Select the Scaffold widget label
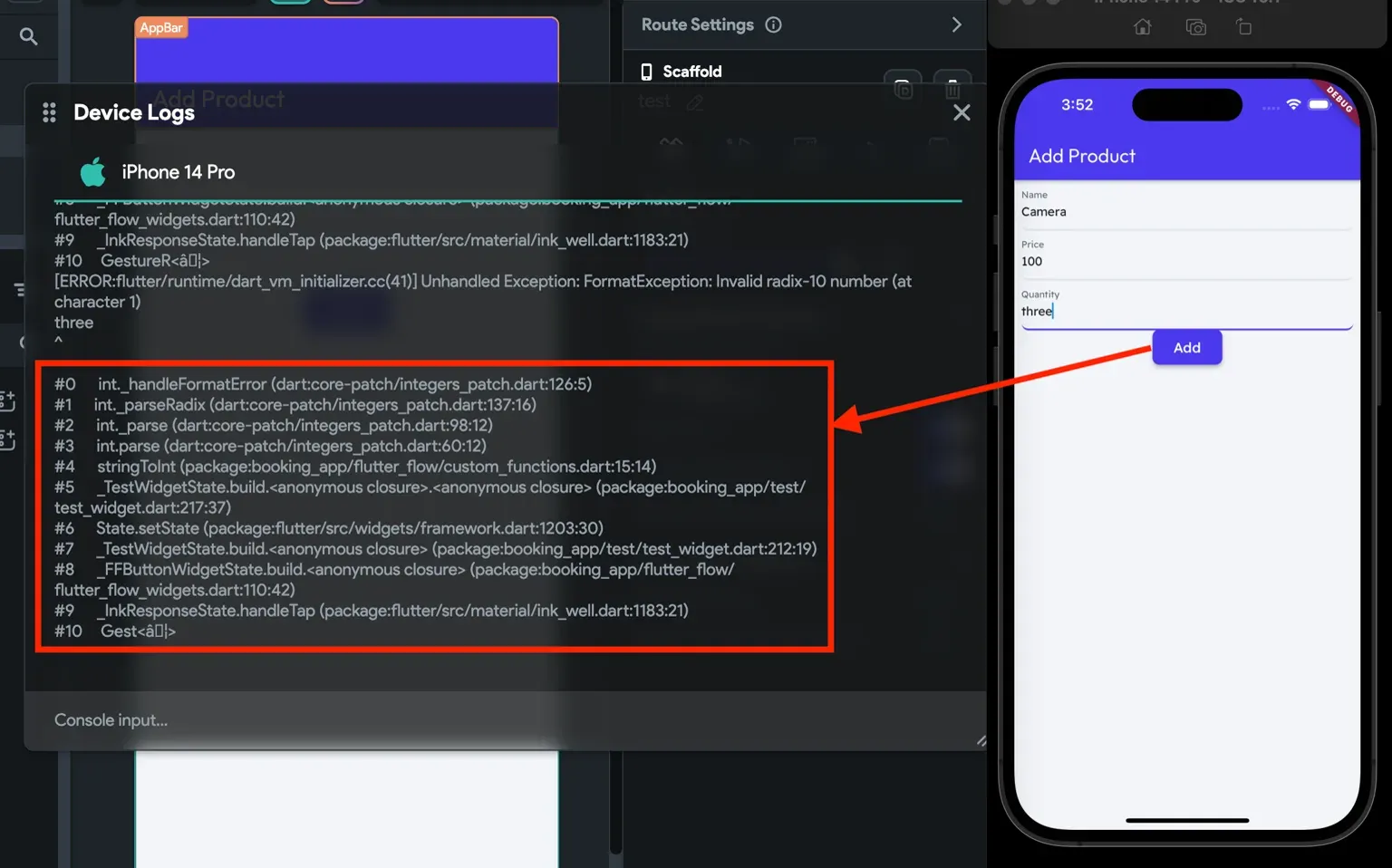 click(692, 72)
